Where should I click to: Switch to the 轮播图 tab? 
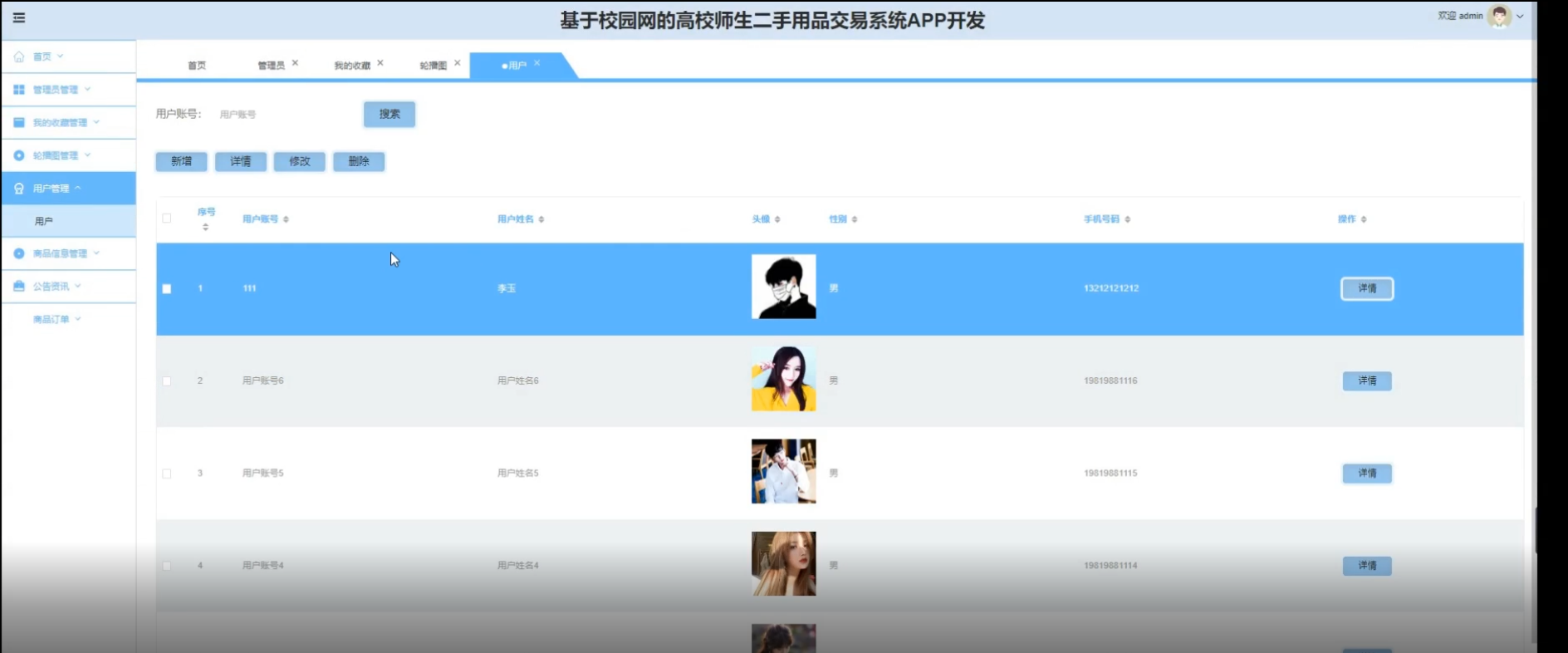click(434, 66)
